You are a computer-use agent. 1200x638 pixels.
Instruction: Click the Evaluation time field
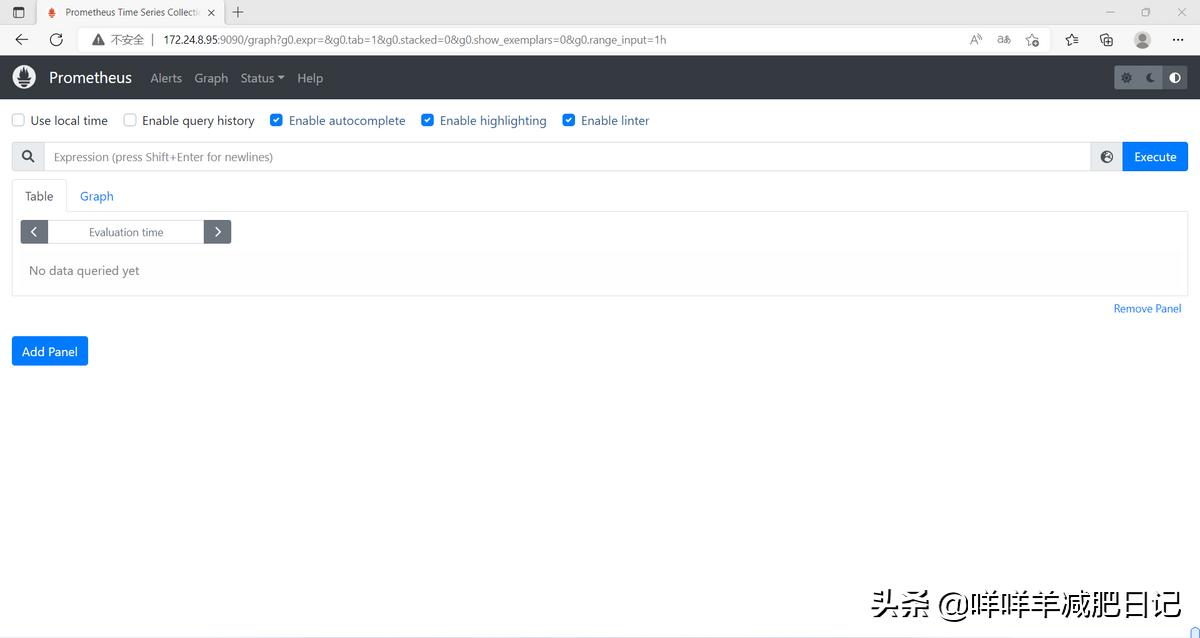coord(126,232)
